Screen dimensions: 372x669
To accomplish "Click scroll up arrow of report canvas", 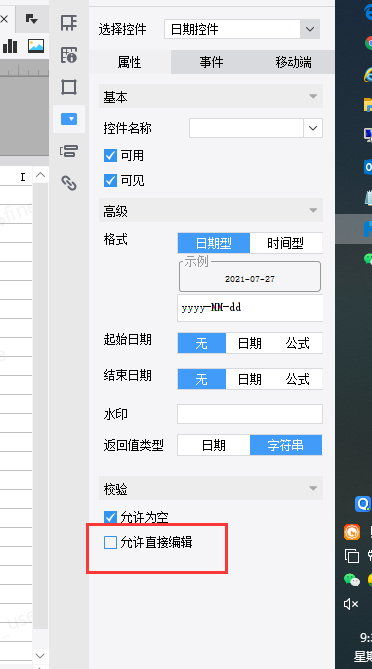I will [x=41, y=175].
